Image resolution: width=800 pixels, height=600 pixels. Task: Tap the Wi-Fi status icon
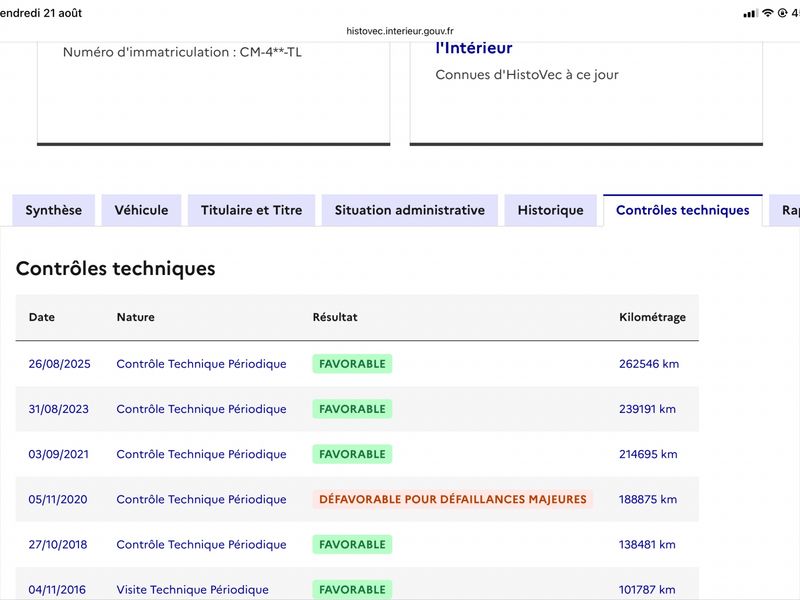coord(768,13)
